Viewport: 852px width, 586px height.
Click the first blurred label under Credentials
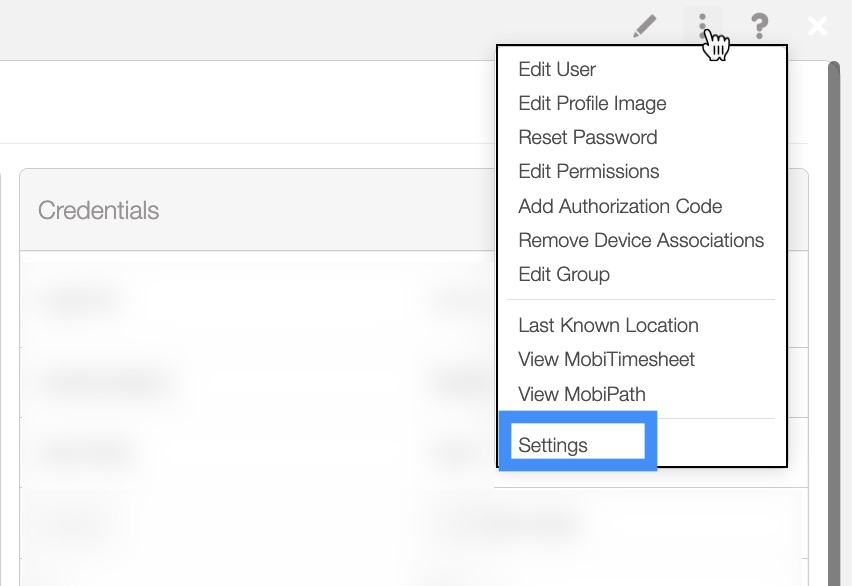pos(82,299)
